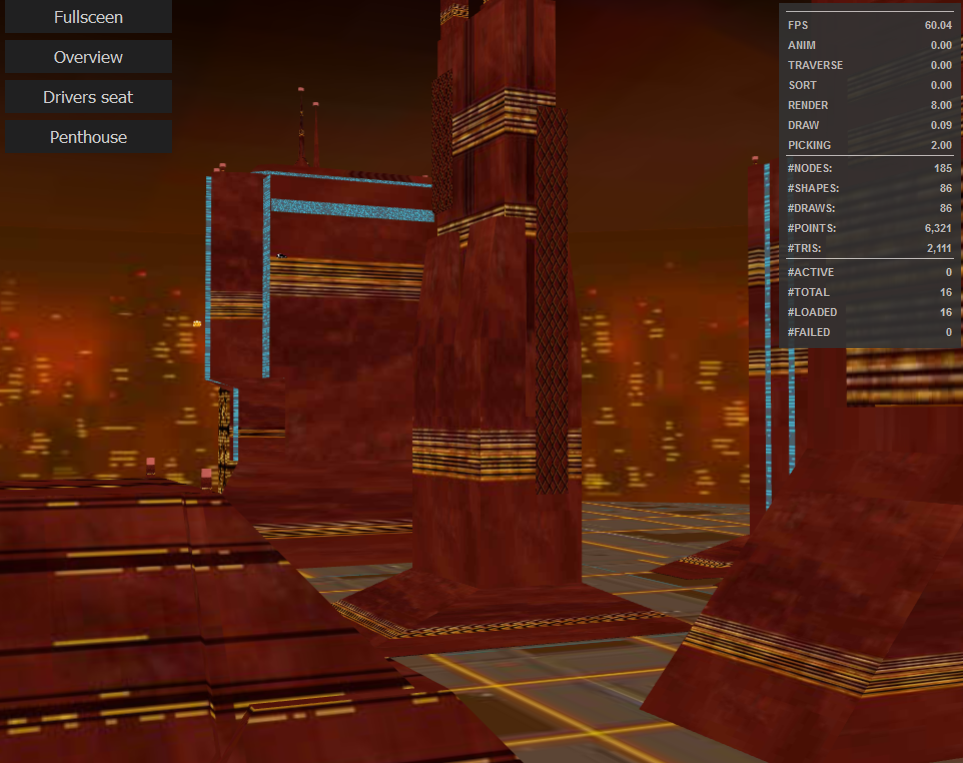Click the ANIM stat row
This screenshot has height=763, width=963.
[x=870, y=45]
